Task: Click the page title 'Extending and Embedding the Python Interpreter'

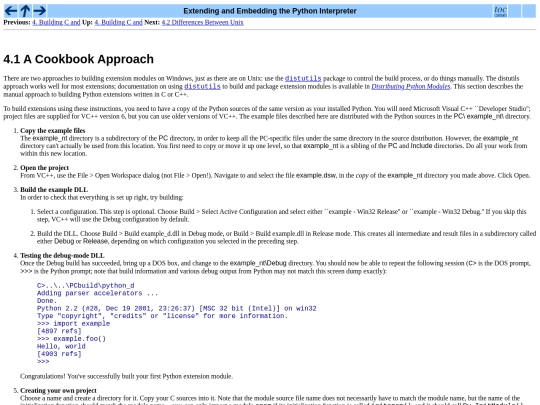Action: coord(270,11)
